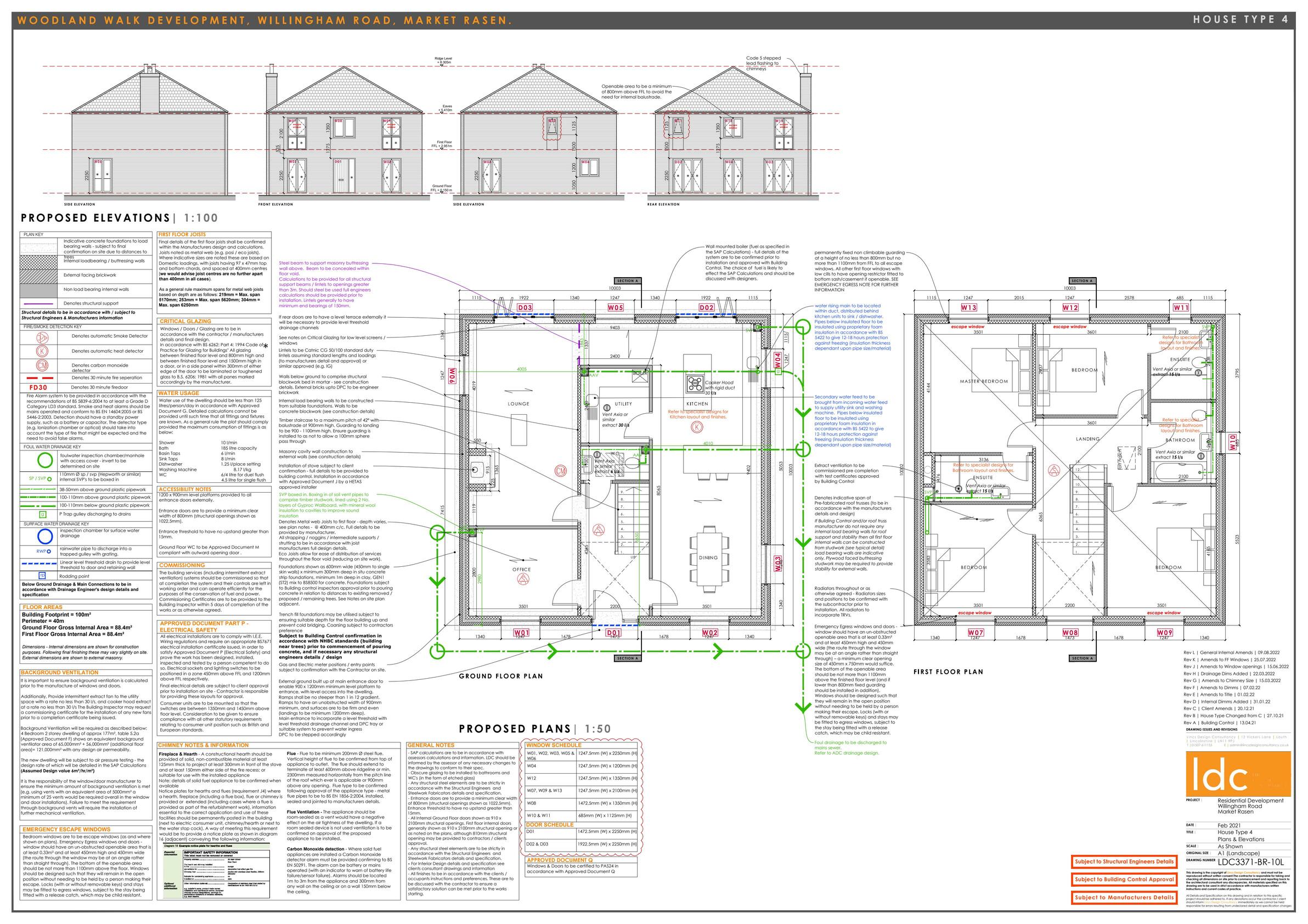The width and height of the screenshot is (1308, 924).
Task: Click the 'Subject to Manufacturers Details' box
Action: pos(1124,898)
